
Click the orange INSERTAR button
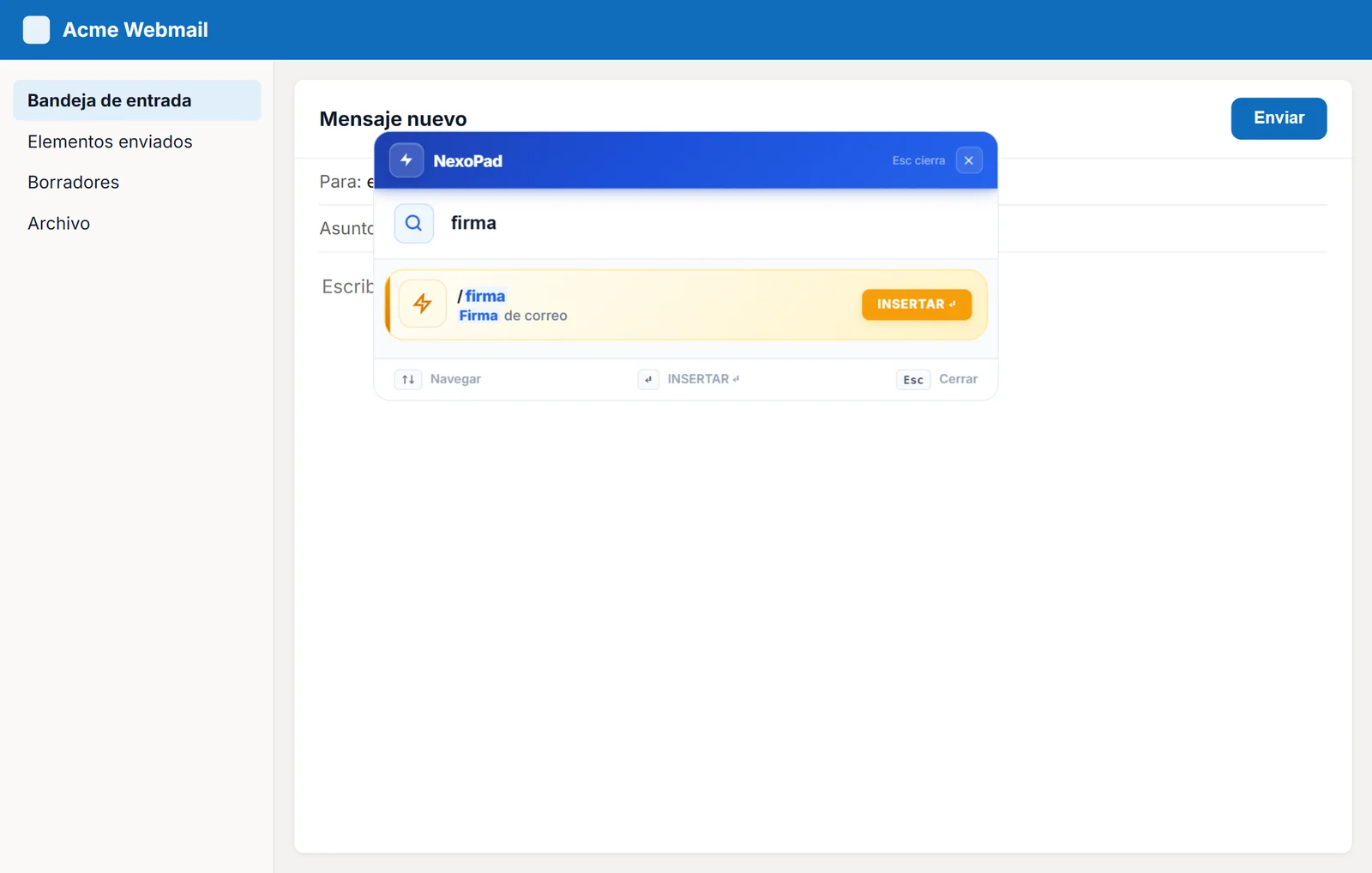pos(917,304)
